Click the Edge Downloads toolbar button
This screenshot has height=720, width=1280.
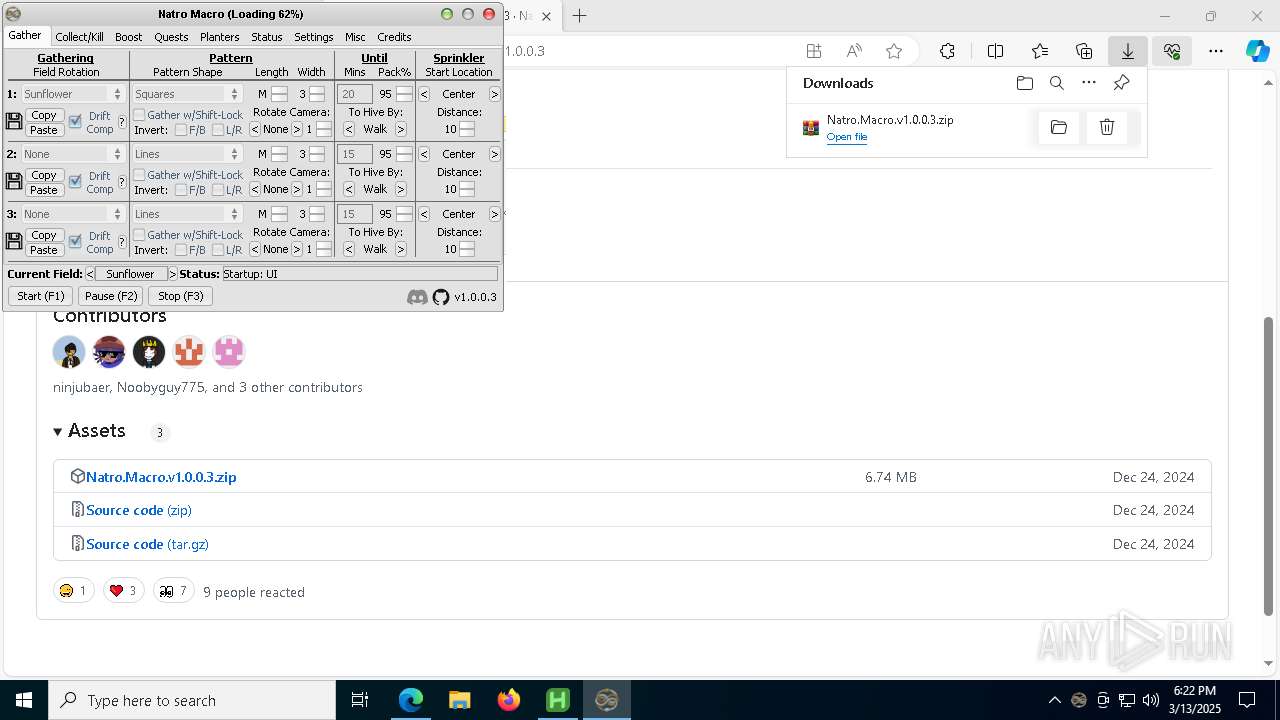pos(1128,51)
